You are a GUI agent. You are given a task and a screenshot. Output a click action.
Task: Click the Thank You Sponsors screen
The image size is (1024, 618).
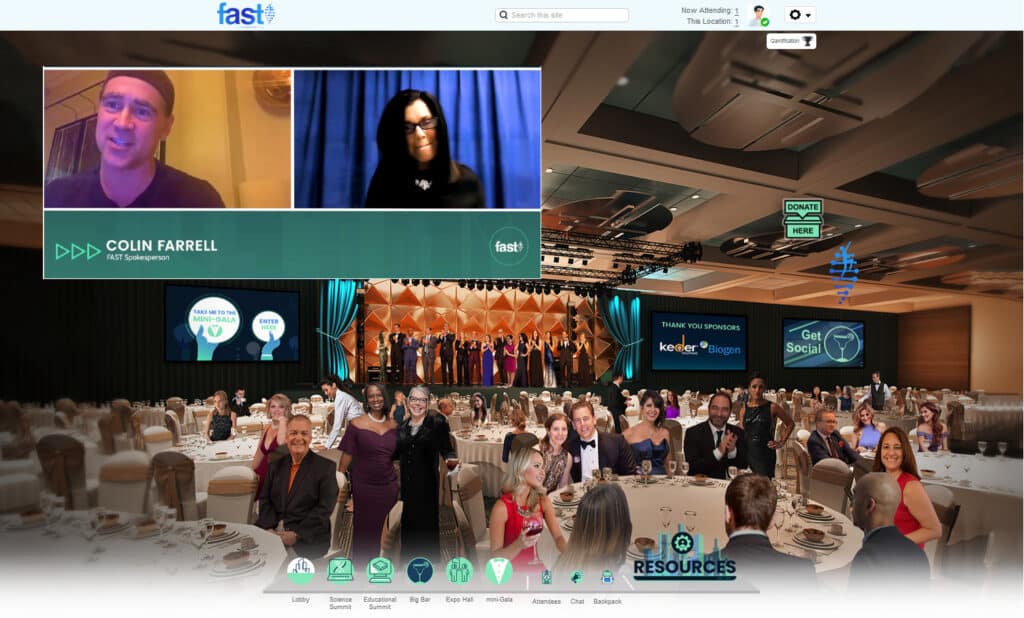pyautogui.click(x=699, y=341)
